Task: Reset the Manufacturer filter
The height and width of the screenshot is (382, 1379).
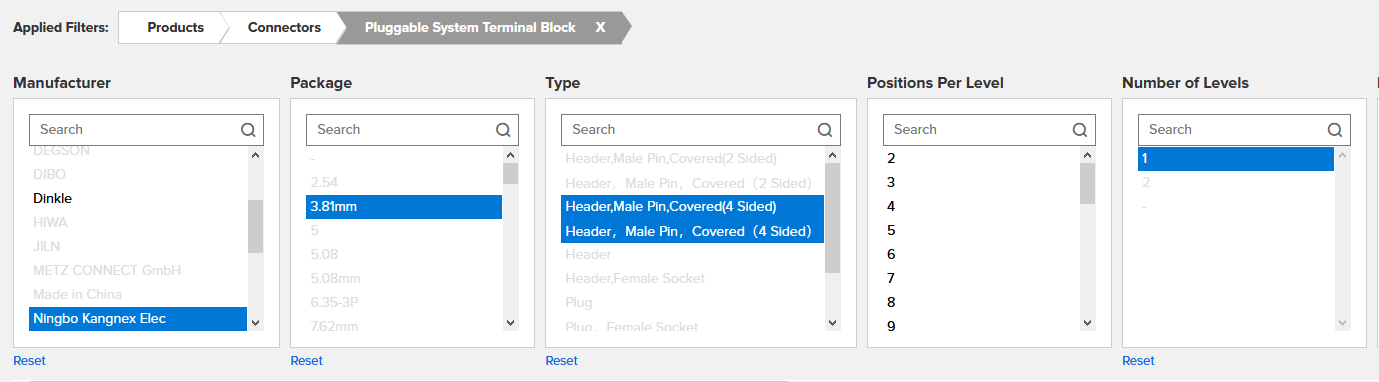Action: (29, 361)
